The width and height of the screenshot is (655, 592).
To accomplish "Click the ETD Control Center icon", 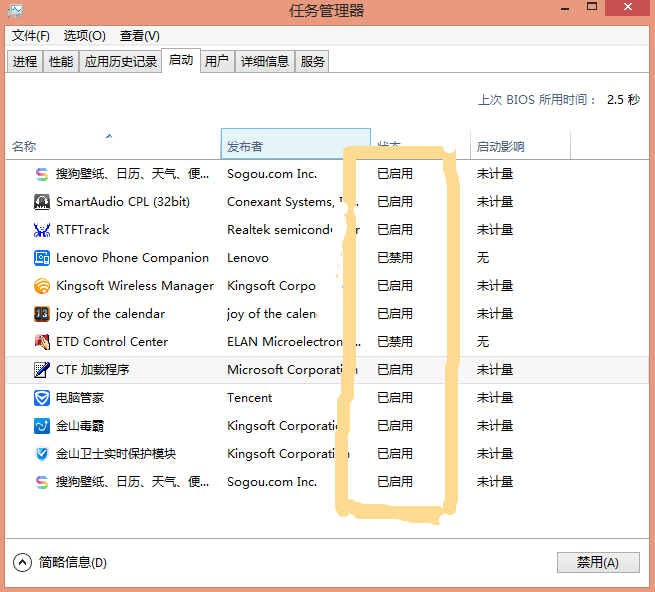I will (x=42, y=342).
